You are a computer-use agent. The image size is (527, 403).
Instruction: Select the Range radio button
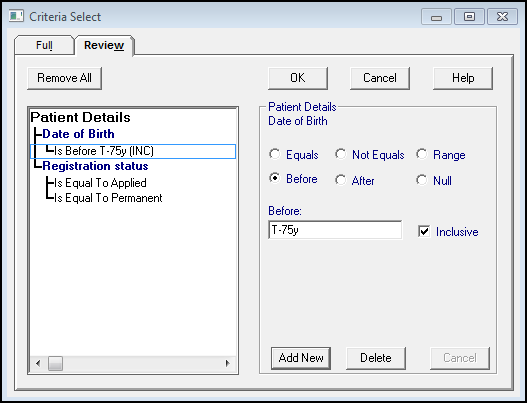pos(421,154)
